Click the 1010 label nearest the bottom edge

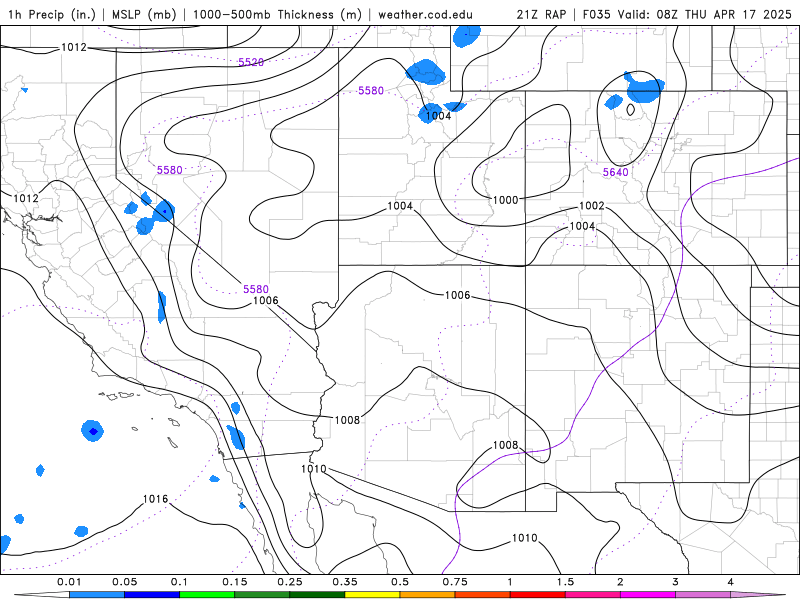[524, 538]
